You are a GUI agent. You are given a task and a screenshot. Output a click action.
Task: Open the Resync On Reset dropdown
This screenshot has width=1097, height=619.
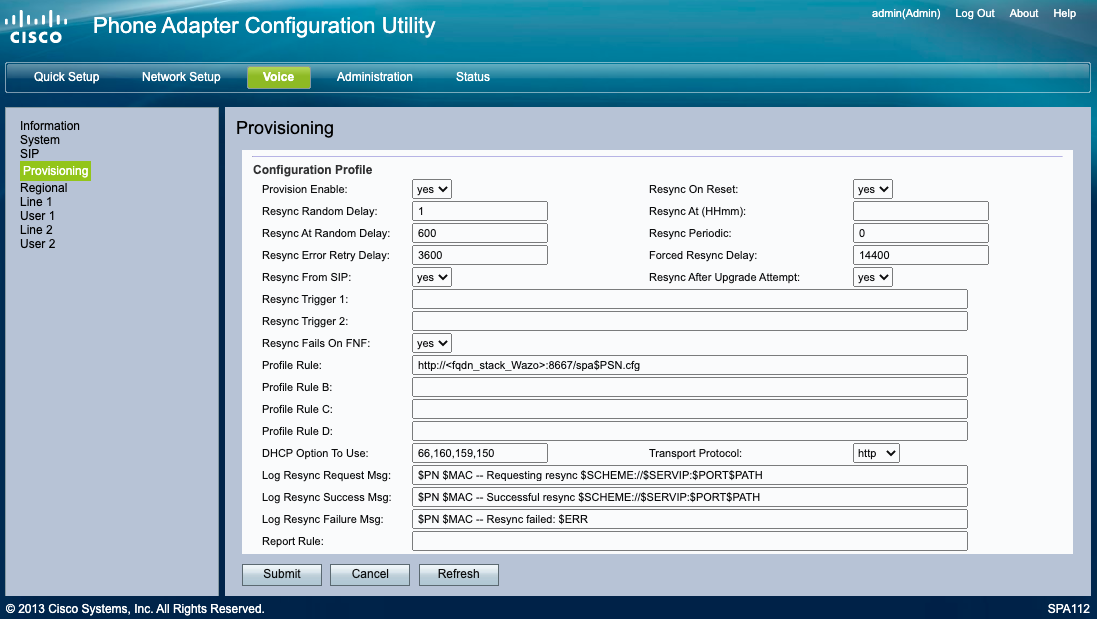click(872, 190)
